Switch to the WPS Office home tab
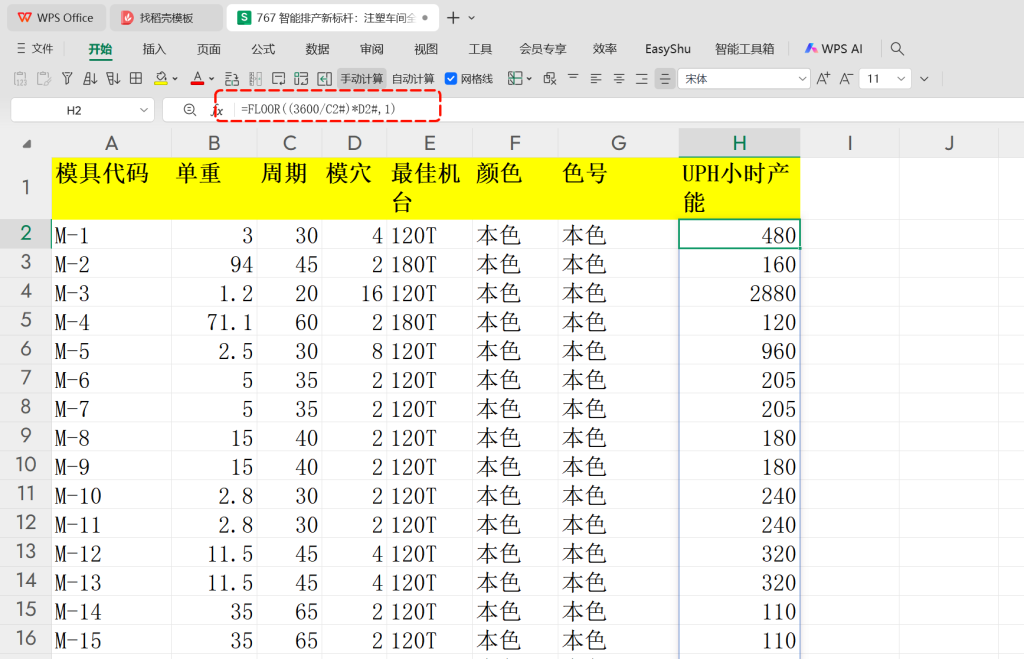This screenshot has width=1024, height=659. [x=56, y=18]
